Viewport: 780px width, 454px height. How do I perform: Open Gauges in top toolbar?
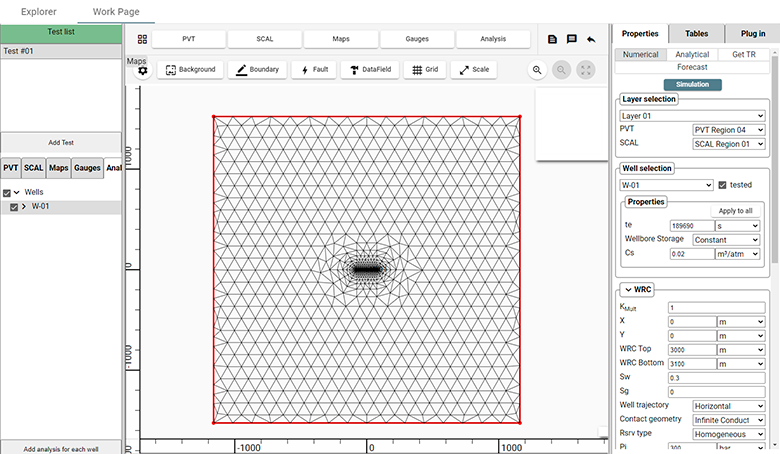point(417,39)
